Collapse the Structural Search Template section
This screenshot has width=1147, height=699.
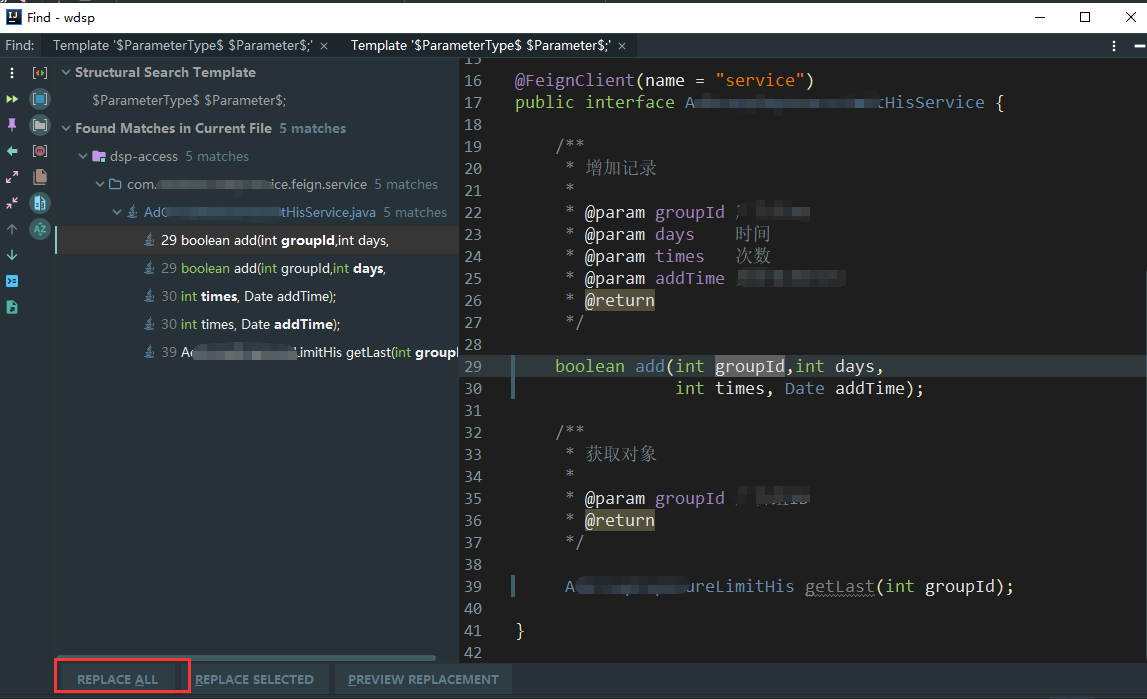pos(65,72)
